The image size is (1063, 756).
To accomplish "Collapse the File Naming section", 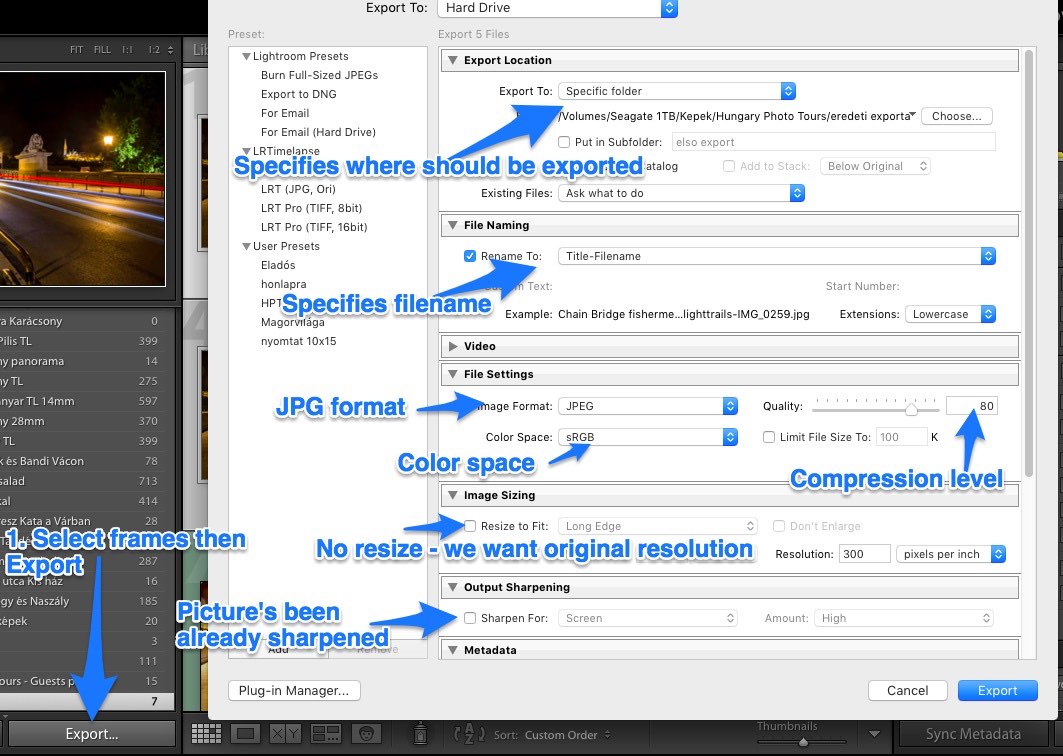I will (x=453, y=225).
